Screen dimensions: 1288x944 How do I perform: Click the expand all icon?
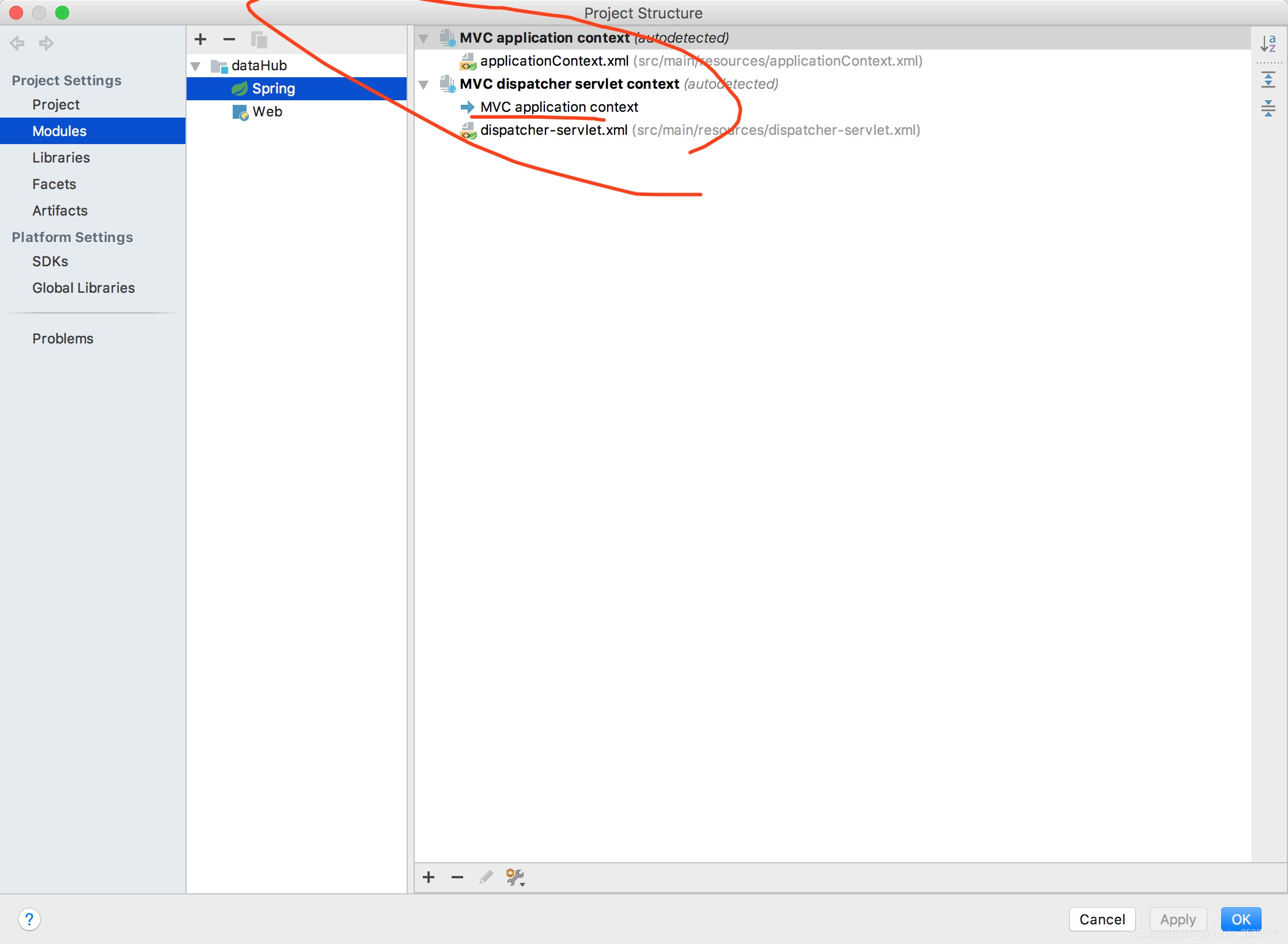(1268, 80)
